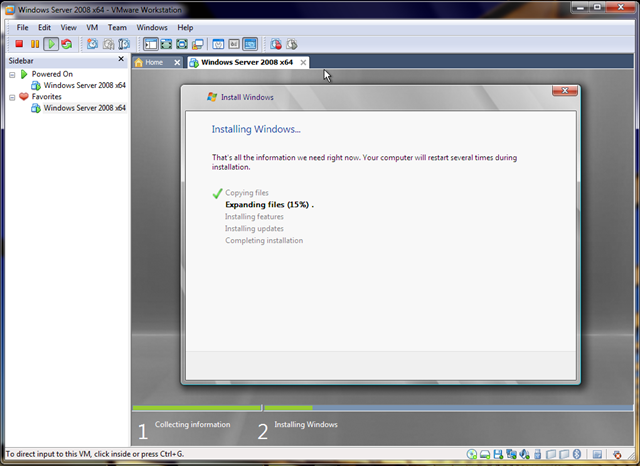The height and width of the screenshot is (466, 640).
Task: Click the 'Copying files' completed step
Action: click(247, 193)
